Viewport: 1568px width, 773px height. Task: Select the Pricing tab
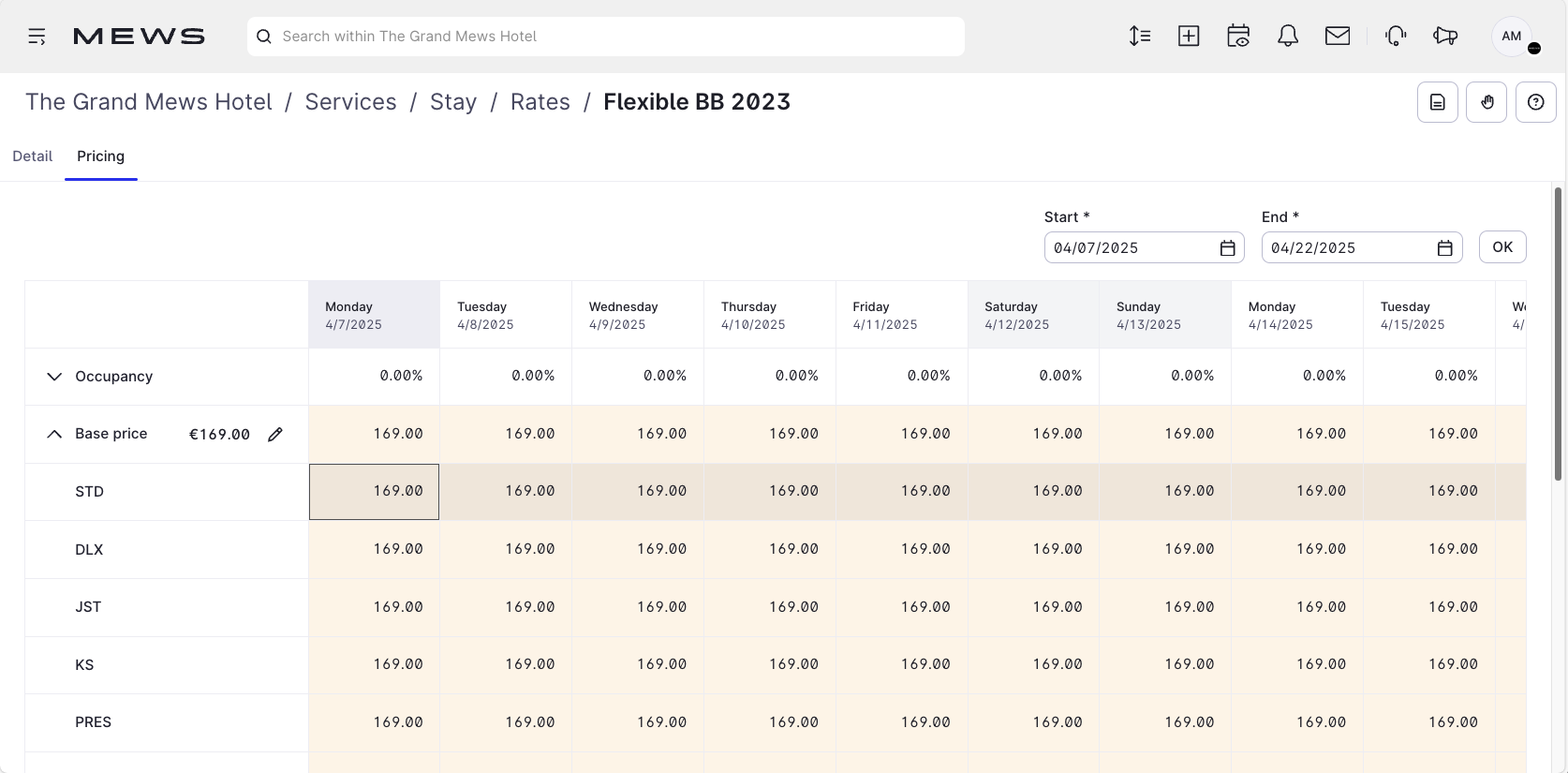pos(101,156)
